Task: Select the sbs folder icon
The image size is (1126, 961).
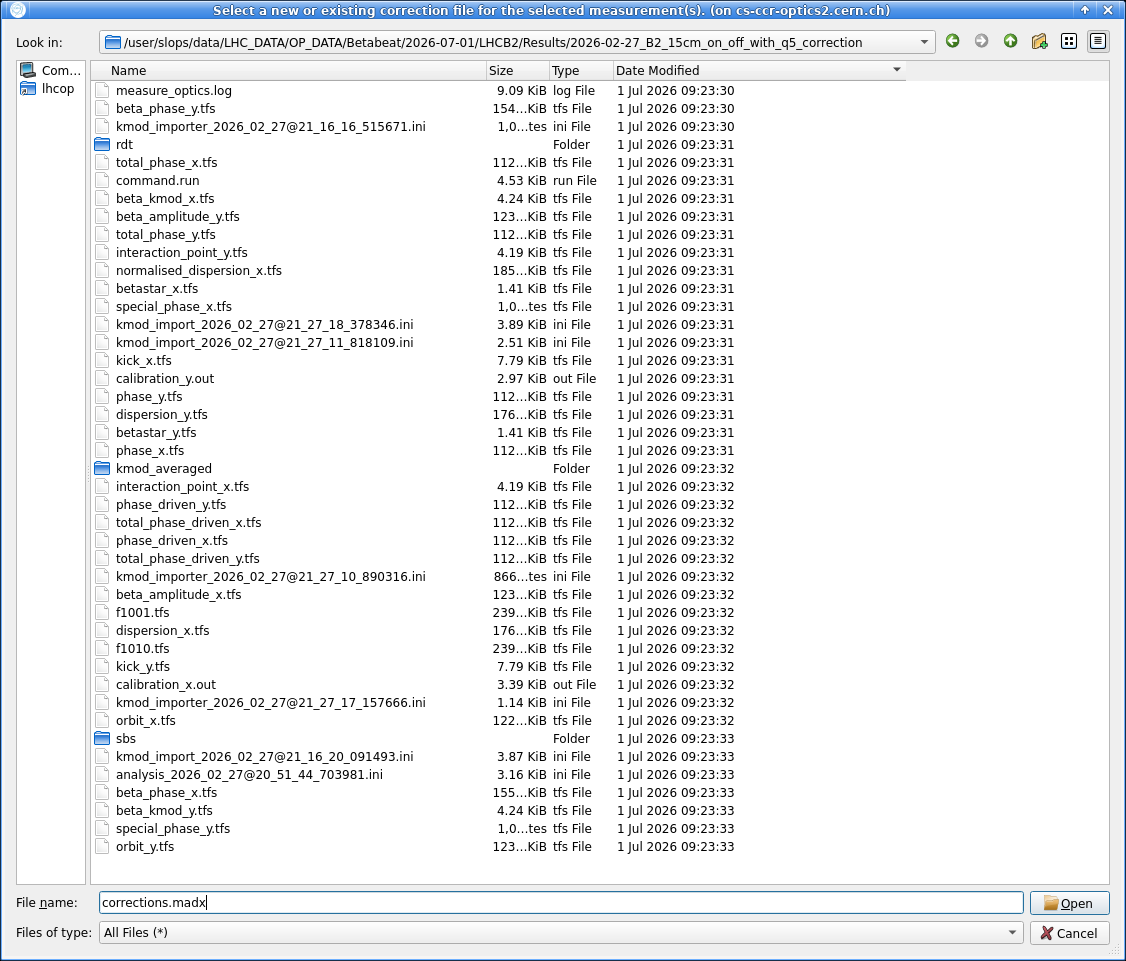Action: [102, 738]
